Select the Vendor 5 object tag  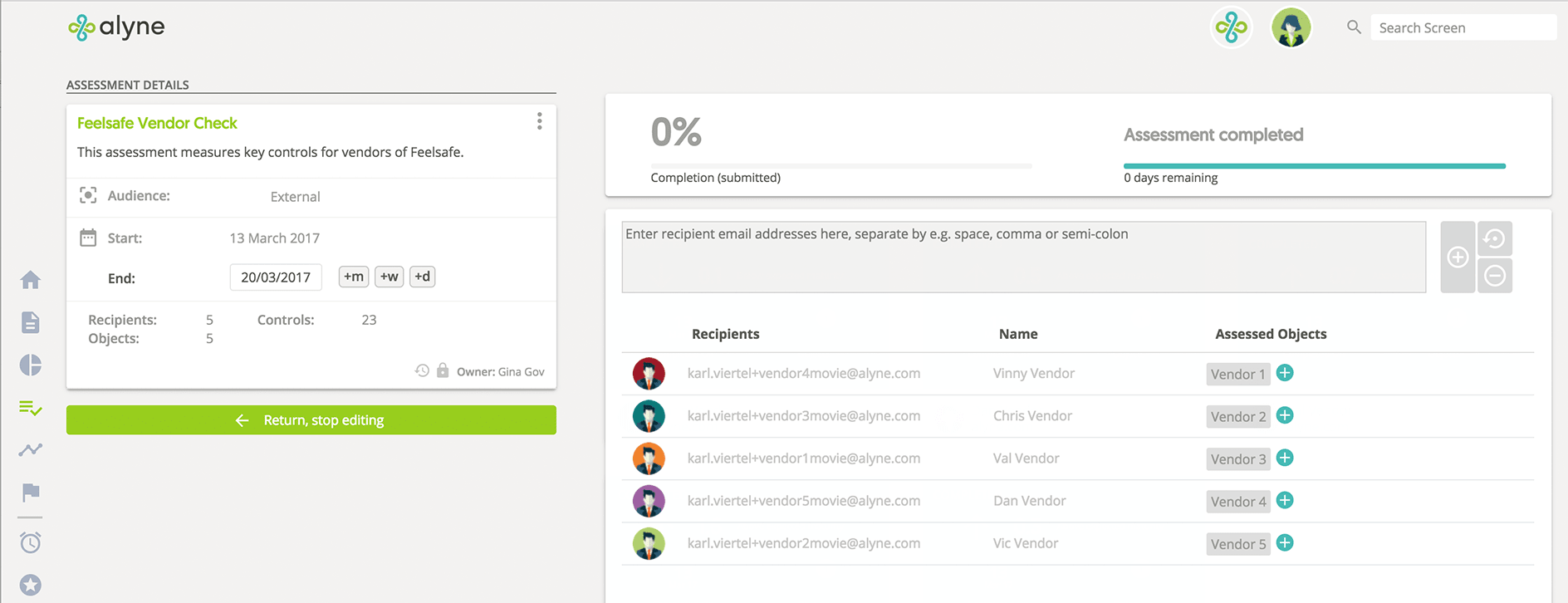[1238, 544]
